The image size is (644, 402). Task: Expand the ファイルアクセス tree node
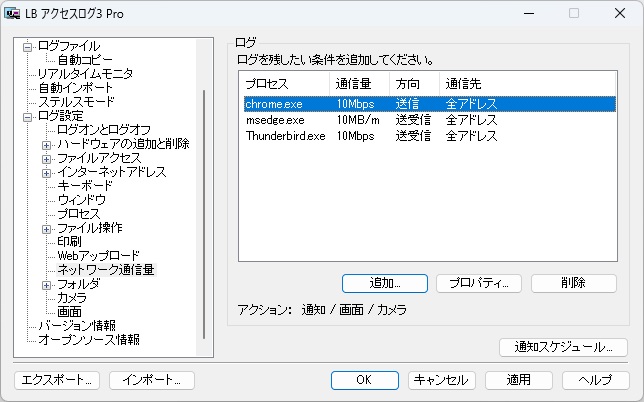coord(46,159)
